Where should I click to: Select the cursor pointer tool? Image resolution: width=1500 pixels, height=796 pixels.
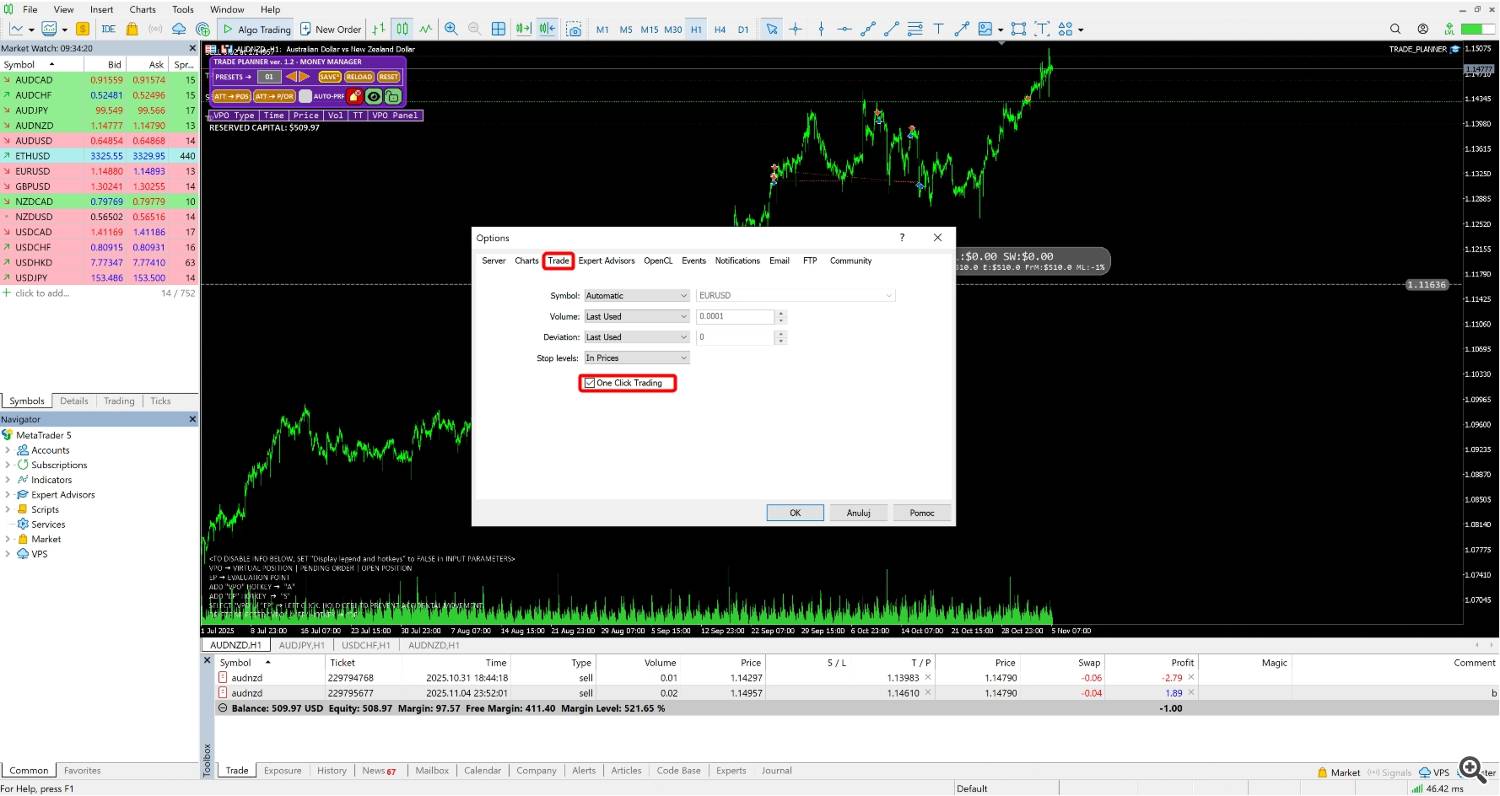(772, 29)
